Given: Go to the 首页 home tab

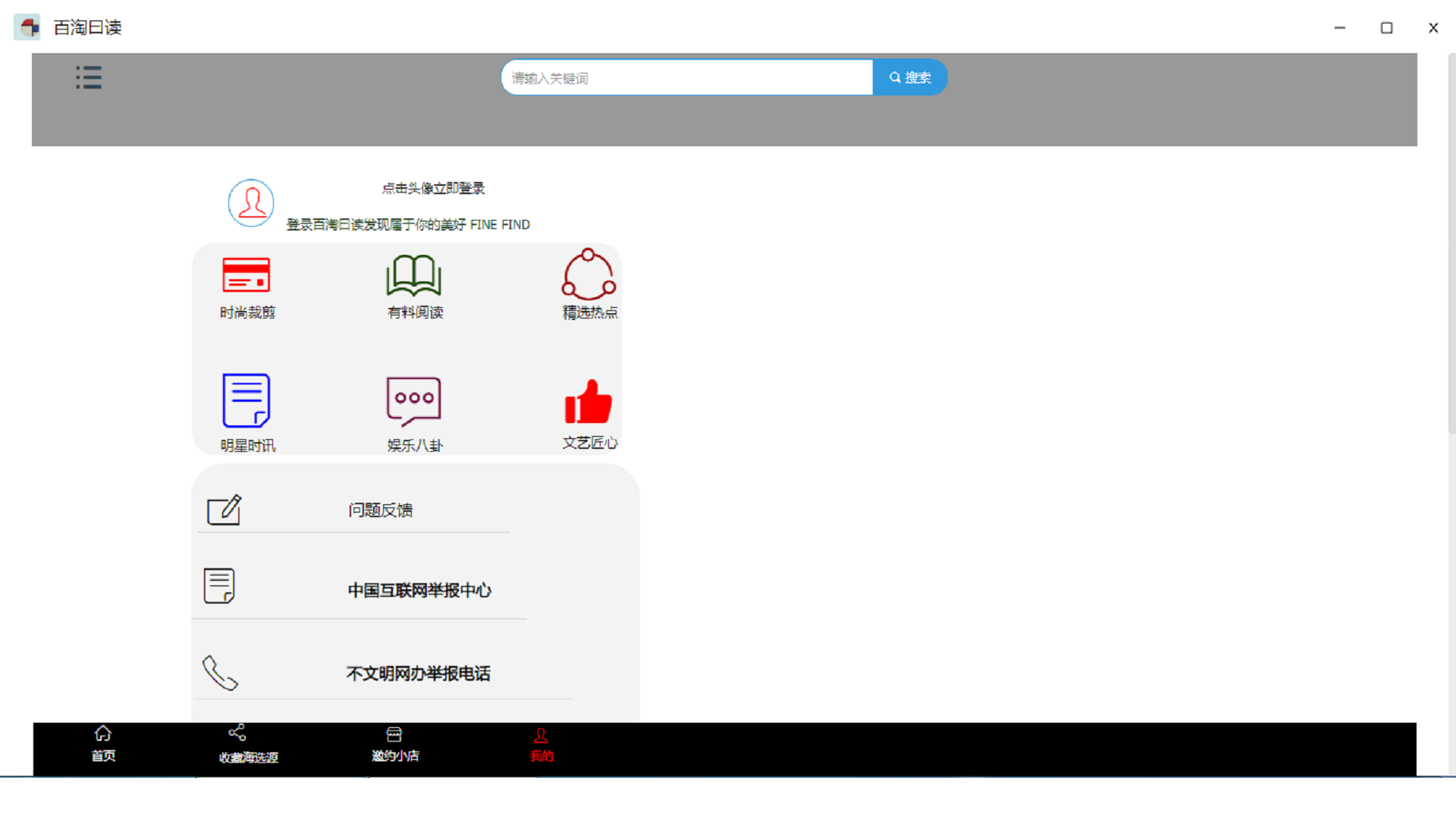Looking at the screenshot, I should [x=103, y=744].
